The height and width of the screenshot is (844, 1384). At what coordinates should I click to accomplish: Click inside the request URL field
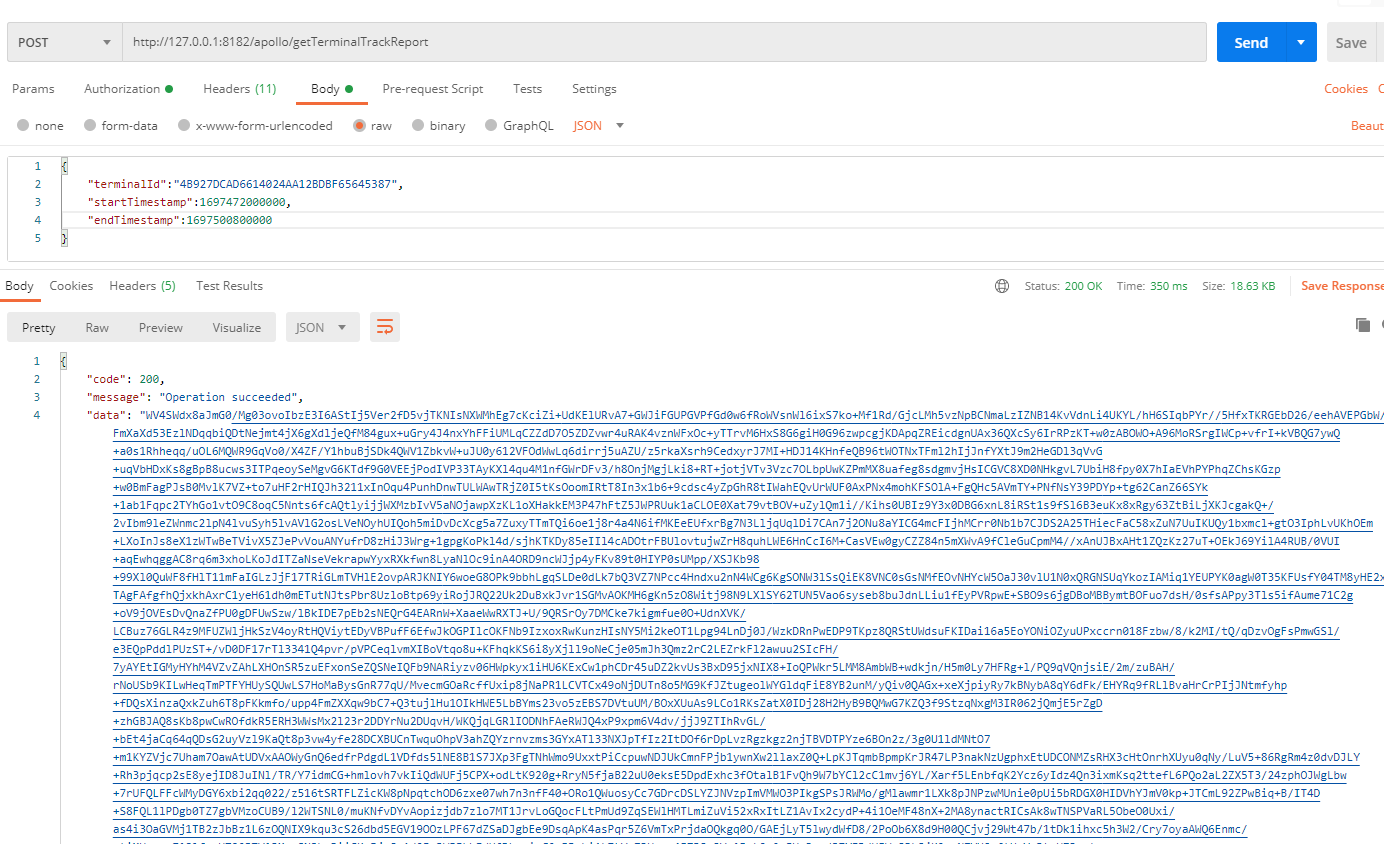pyautogui.click(x=660, y=43)
